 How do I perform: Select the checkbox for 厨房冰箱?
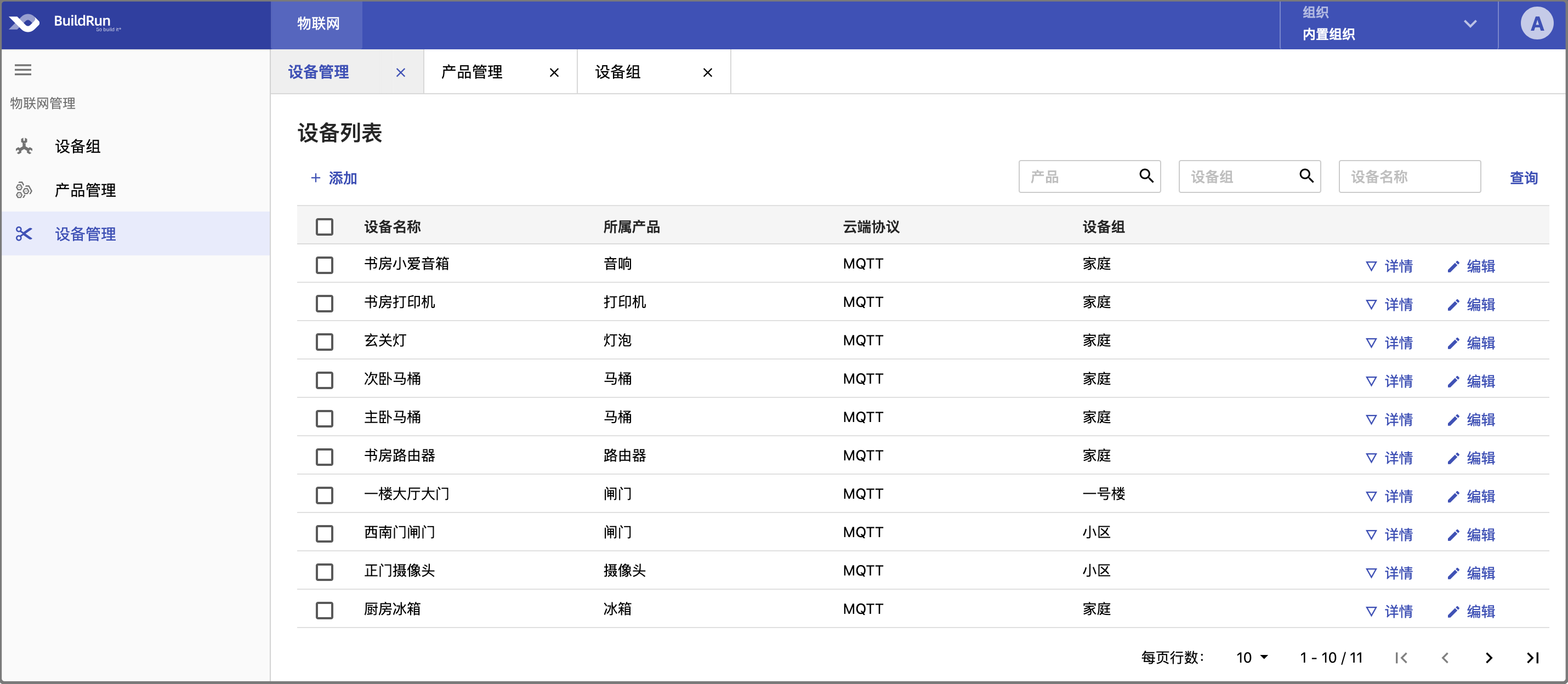click(325, 610)
